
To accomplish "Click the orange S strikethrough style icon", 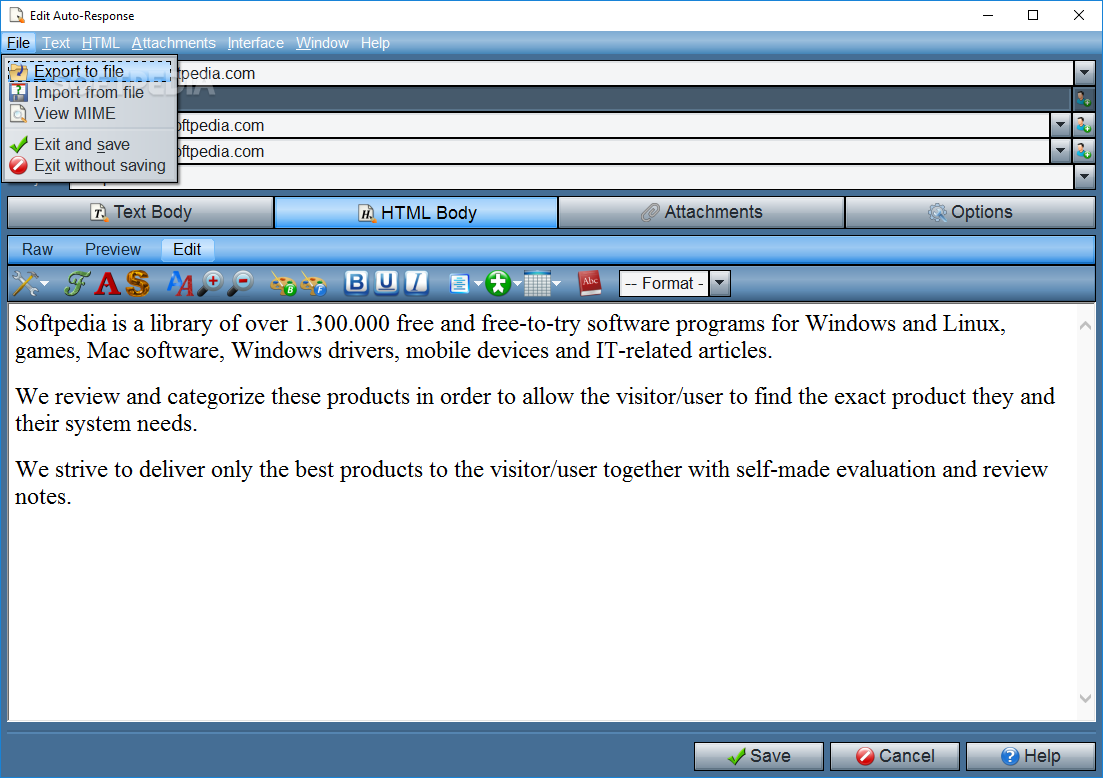I will (138, 283).
